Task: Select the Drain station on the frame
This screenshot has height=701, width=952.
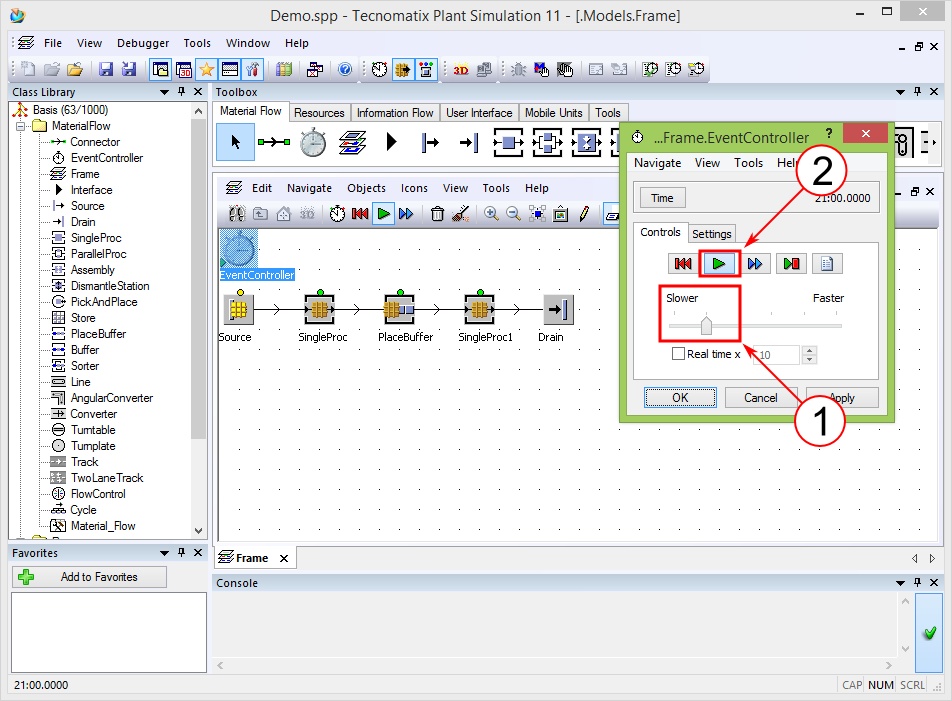Action: 558,310
